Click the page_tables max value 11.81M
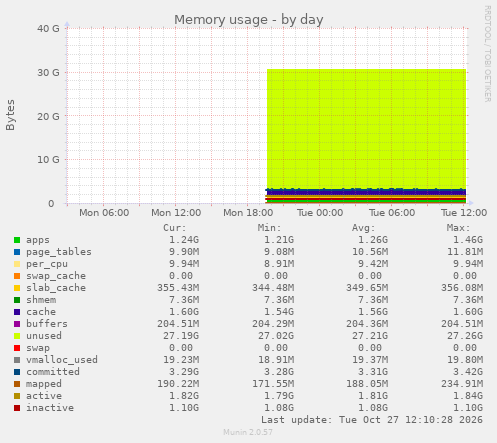This screenshot has width=497, height=443. tap(465, 252)
